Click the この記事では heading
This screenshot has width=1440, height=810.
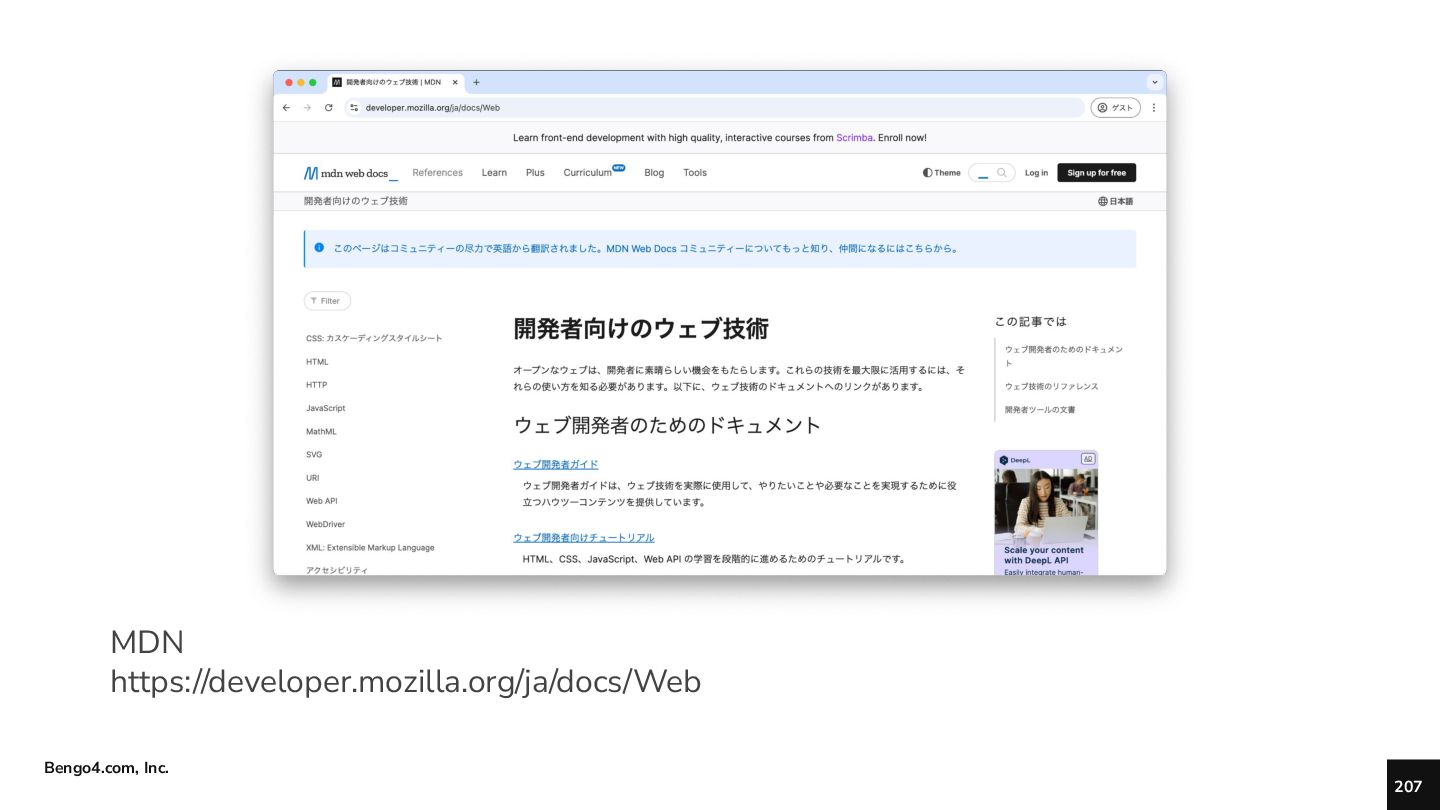pos(1030,322)
